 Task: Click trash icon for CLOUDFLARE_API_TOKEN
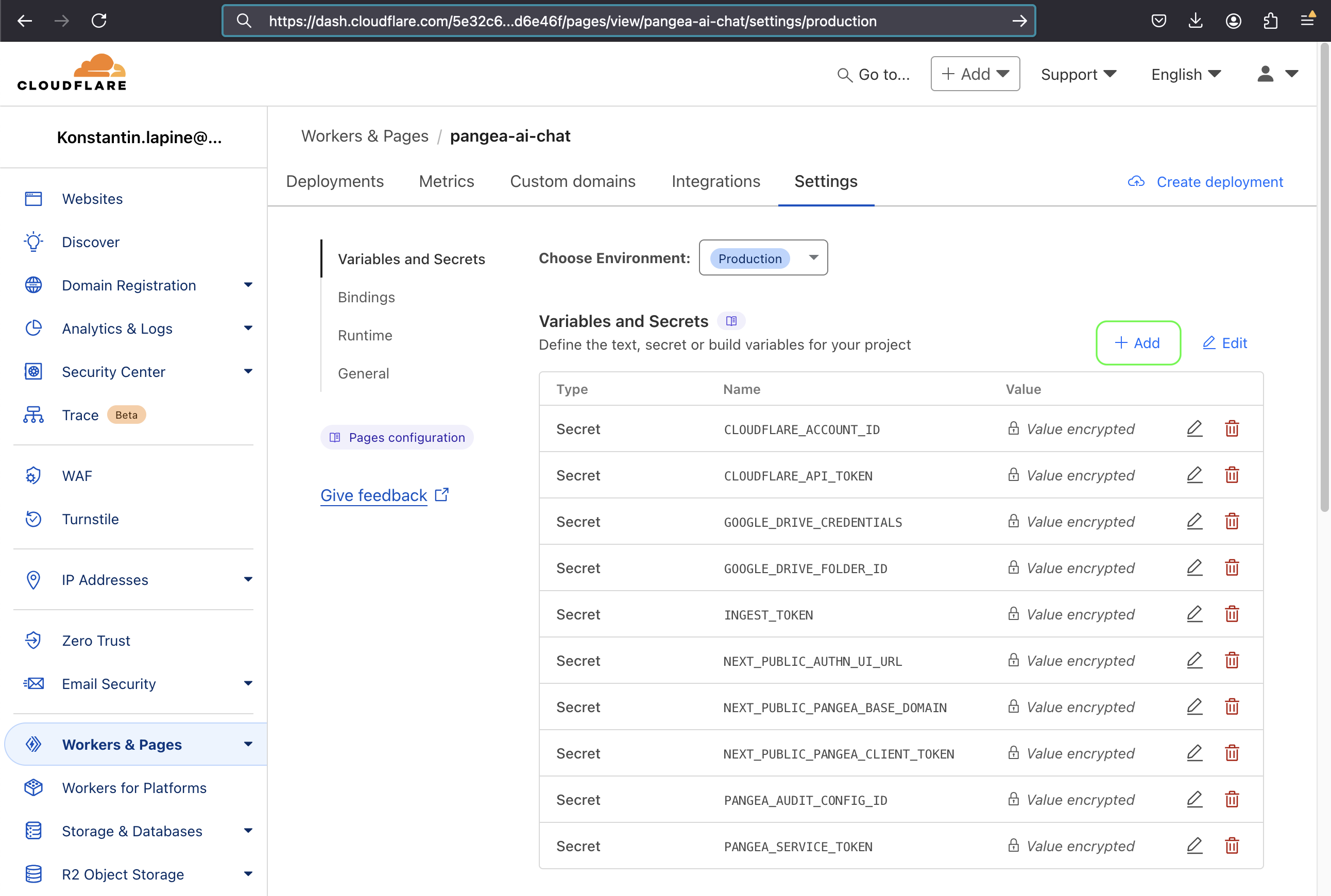1232,475
